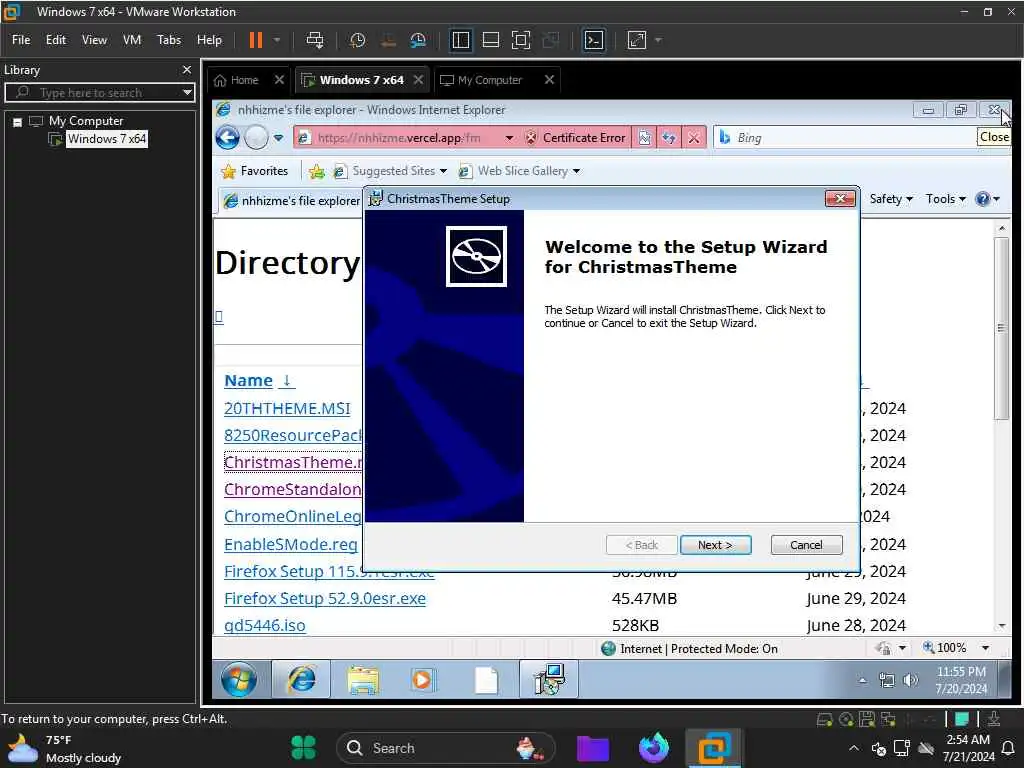1024x768 pixels.
Task: Close the ChristmasTheme Setup dialog
Action: (840, 199)
